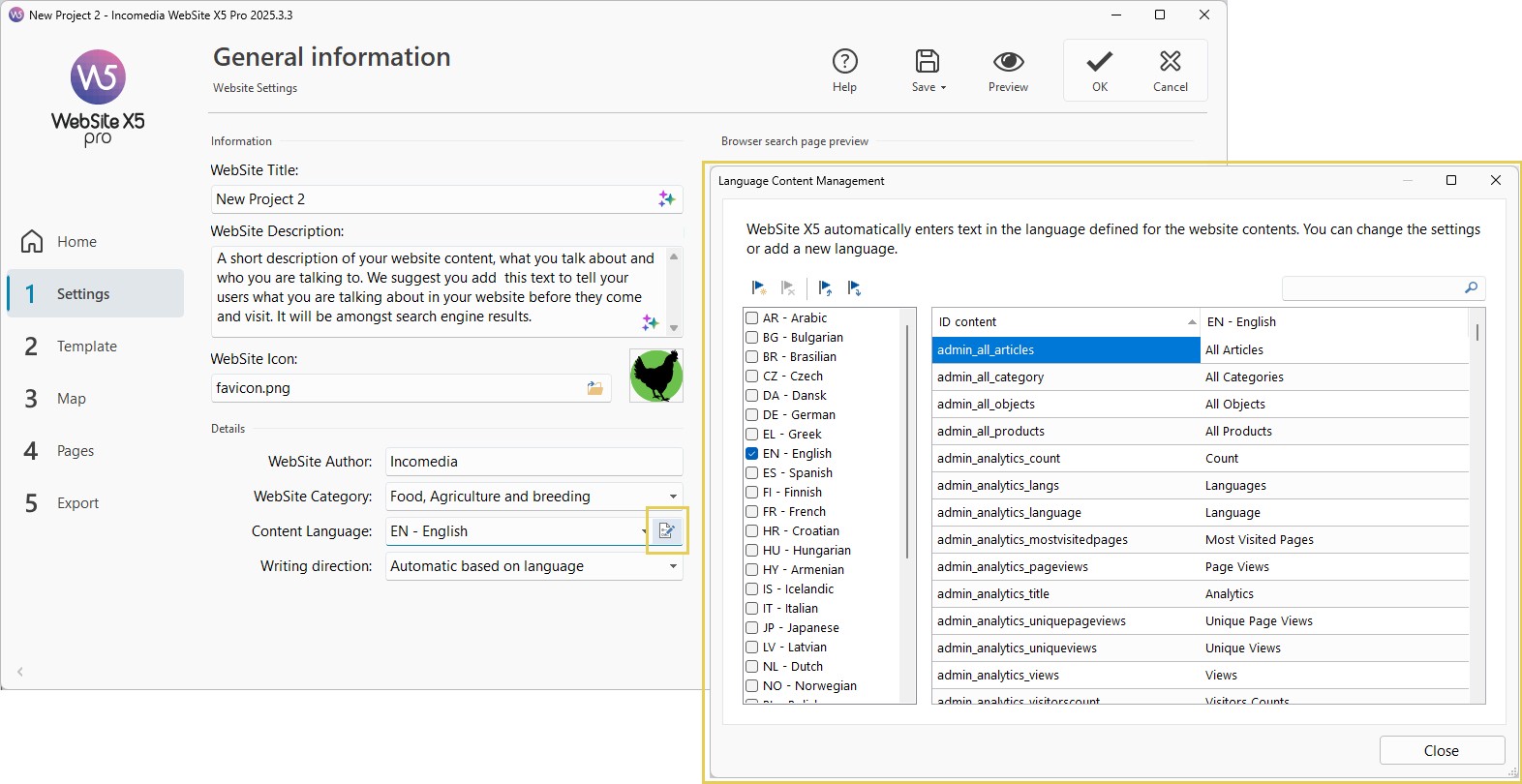Screen dimensions: 1522x784
Task: Click the add new language flag icon
Action: (759, 287)
